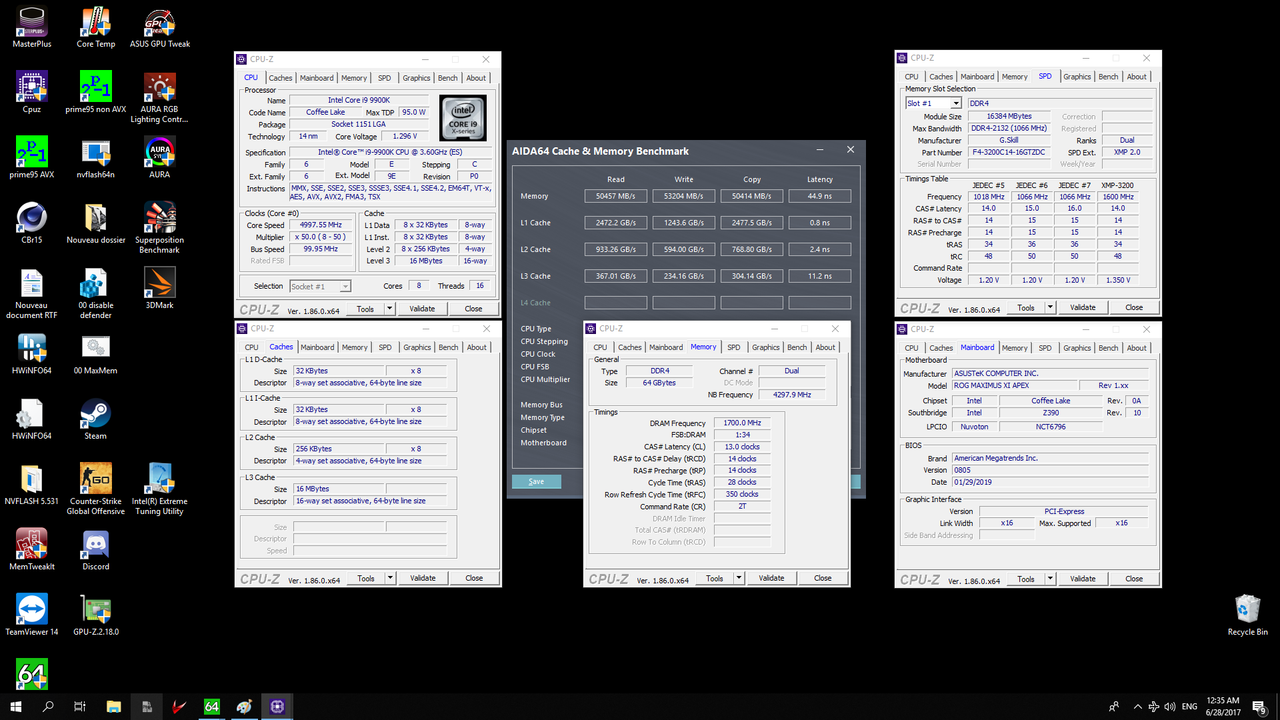Open the memory Slot #1 dropdown in SPD

pos(934,102)
